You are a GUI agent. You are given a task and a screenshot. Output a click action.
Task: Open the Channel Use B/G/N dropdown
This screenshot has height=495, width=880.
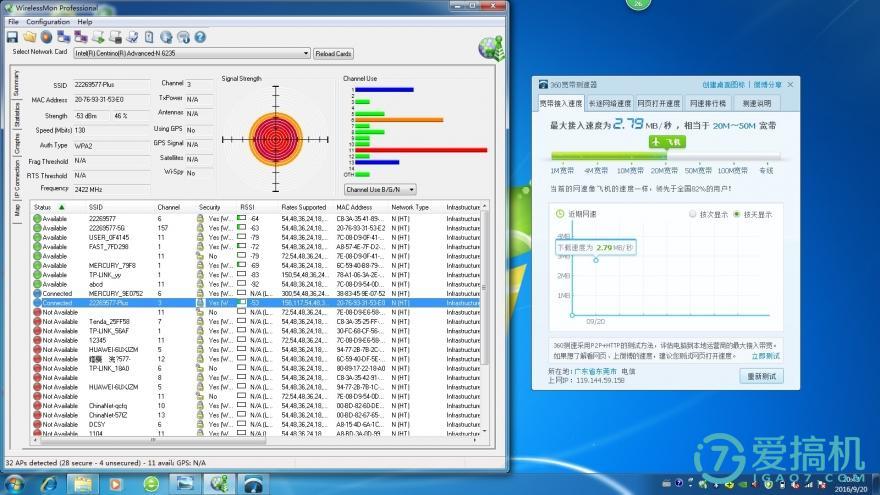click(x=380, y=190)
